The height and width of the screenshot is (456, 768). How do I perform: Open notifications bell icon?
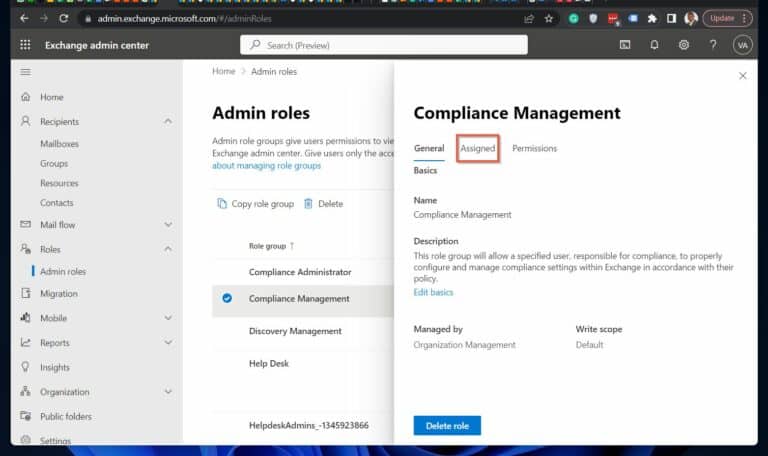654,45
